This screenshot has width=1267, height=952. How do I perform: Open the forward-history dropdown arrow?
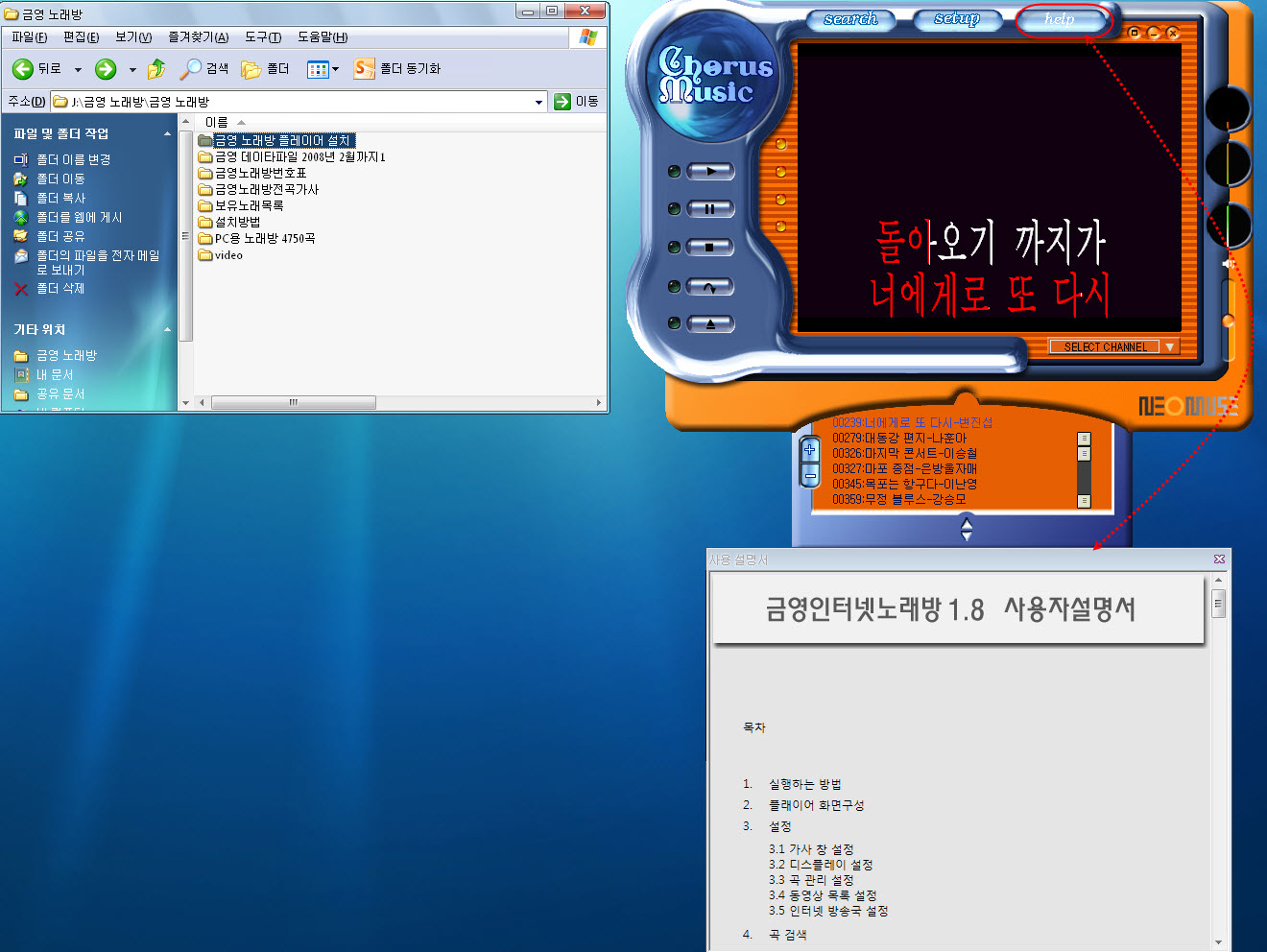(x=132, y=69)
